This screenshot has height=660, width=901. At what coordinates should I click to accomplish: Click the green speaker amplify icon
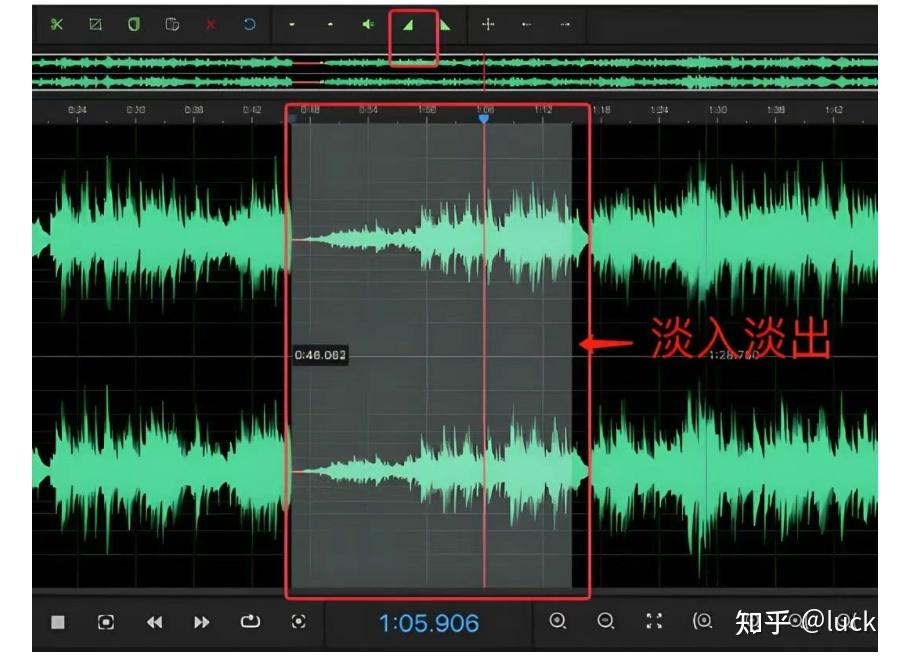(368, 24)
